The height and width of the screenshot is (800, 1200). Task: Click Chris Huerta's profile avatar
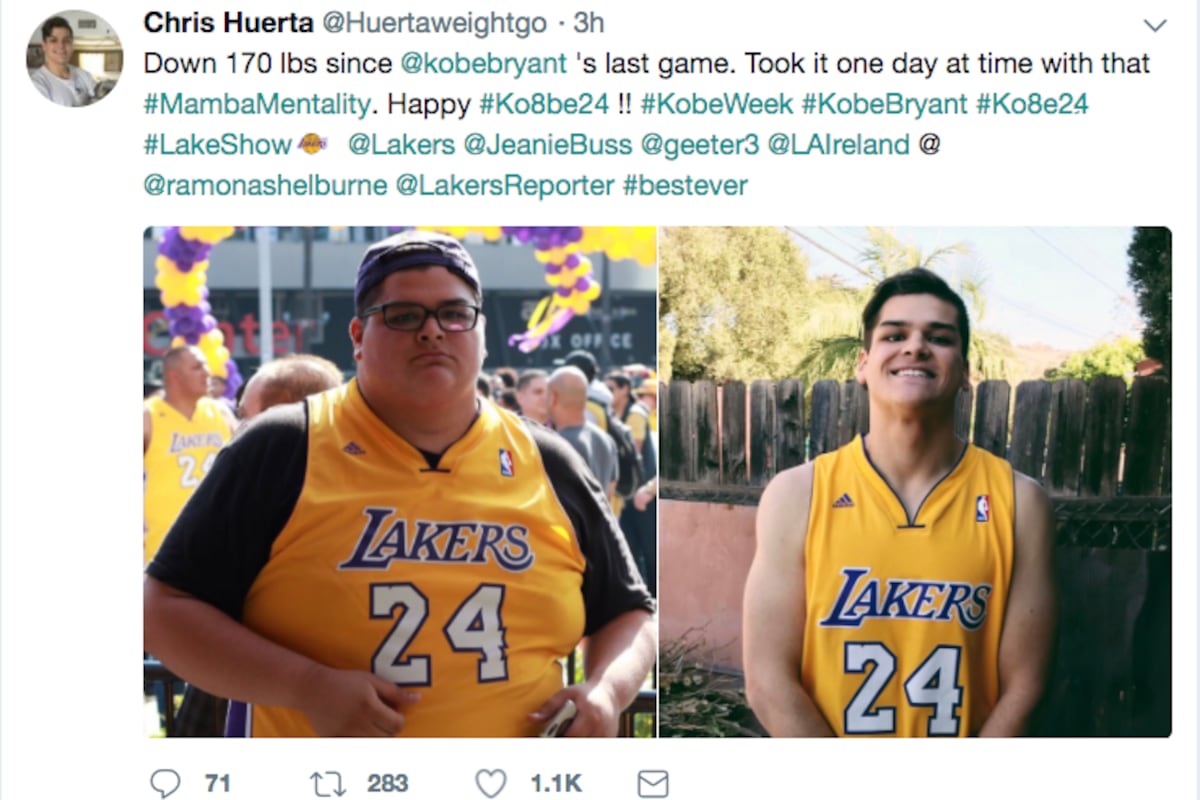point(75,58)
